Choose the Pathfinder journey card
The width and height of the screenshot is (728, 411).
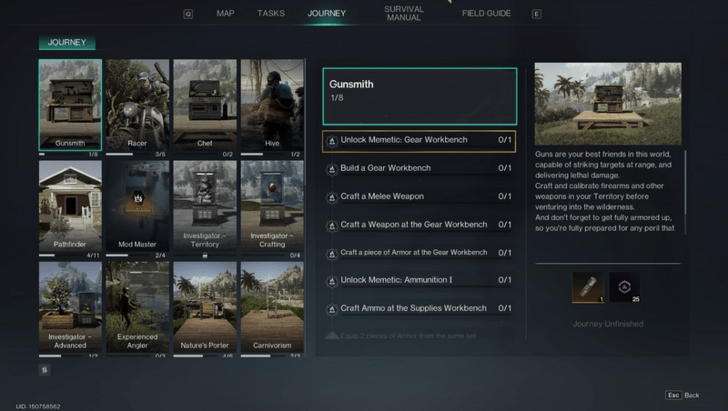pyautogui.click(x=70, y=208)
